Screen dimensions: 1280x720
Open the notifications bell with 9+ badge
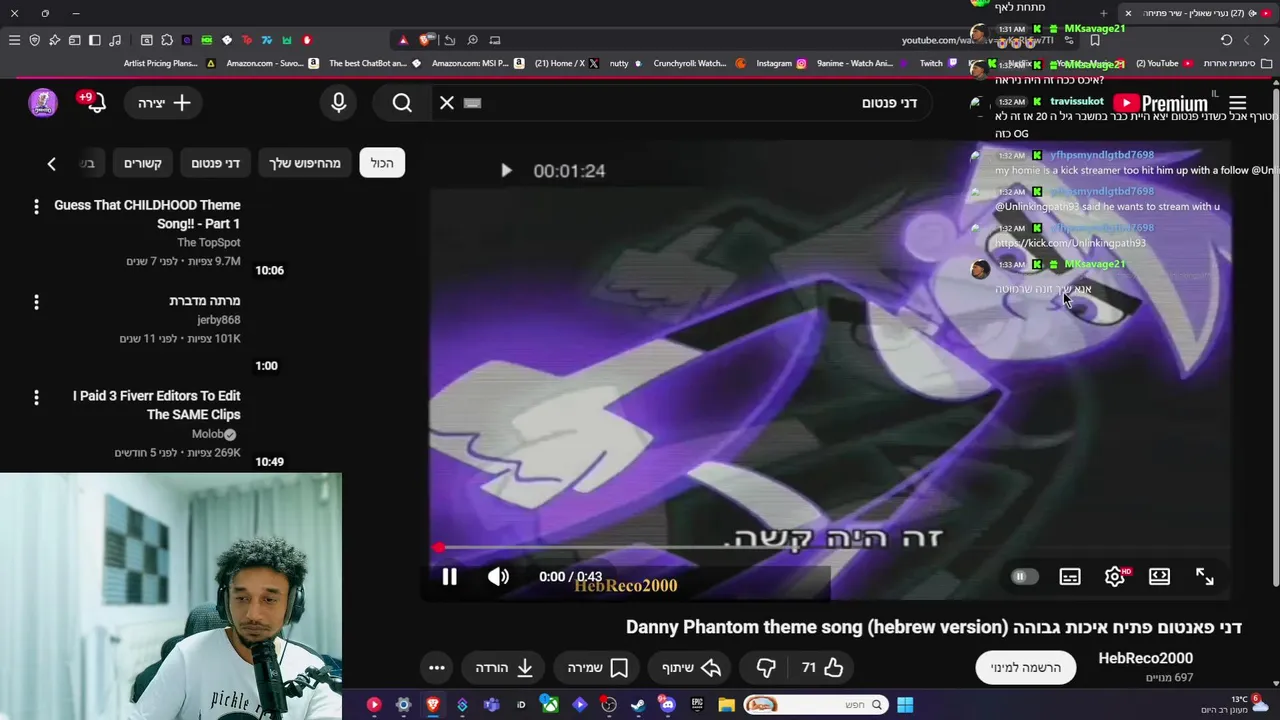tap(95, 102)
